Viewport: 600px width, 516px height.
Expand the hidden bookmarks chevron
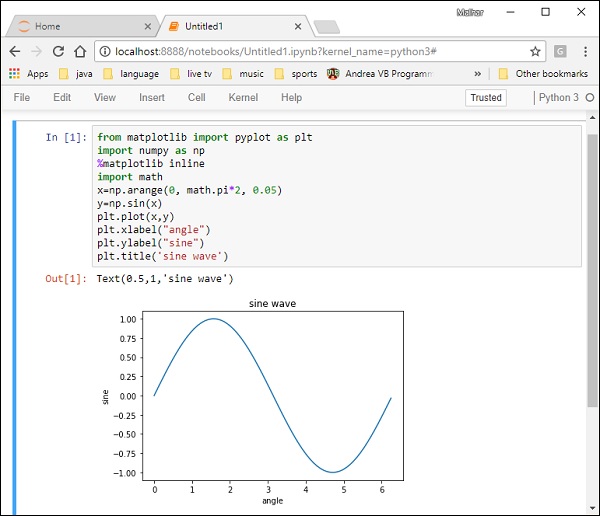pyautogui.click(x=478, y=73)
